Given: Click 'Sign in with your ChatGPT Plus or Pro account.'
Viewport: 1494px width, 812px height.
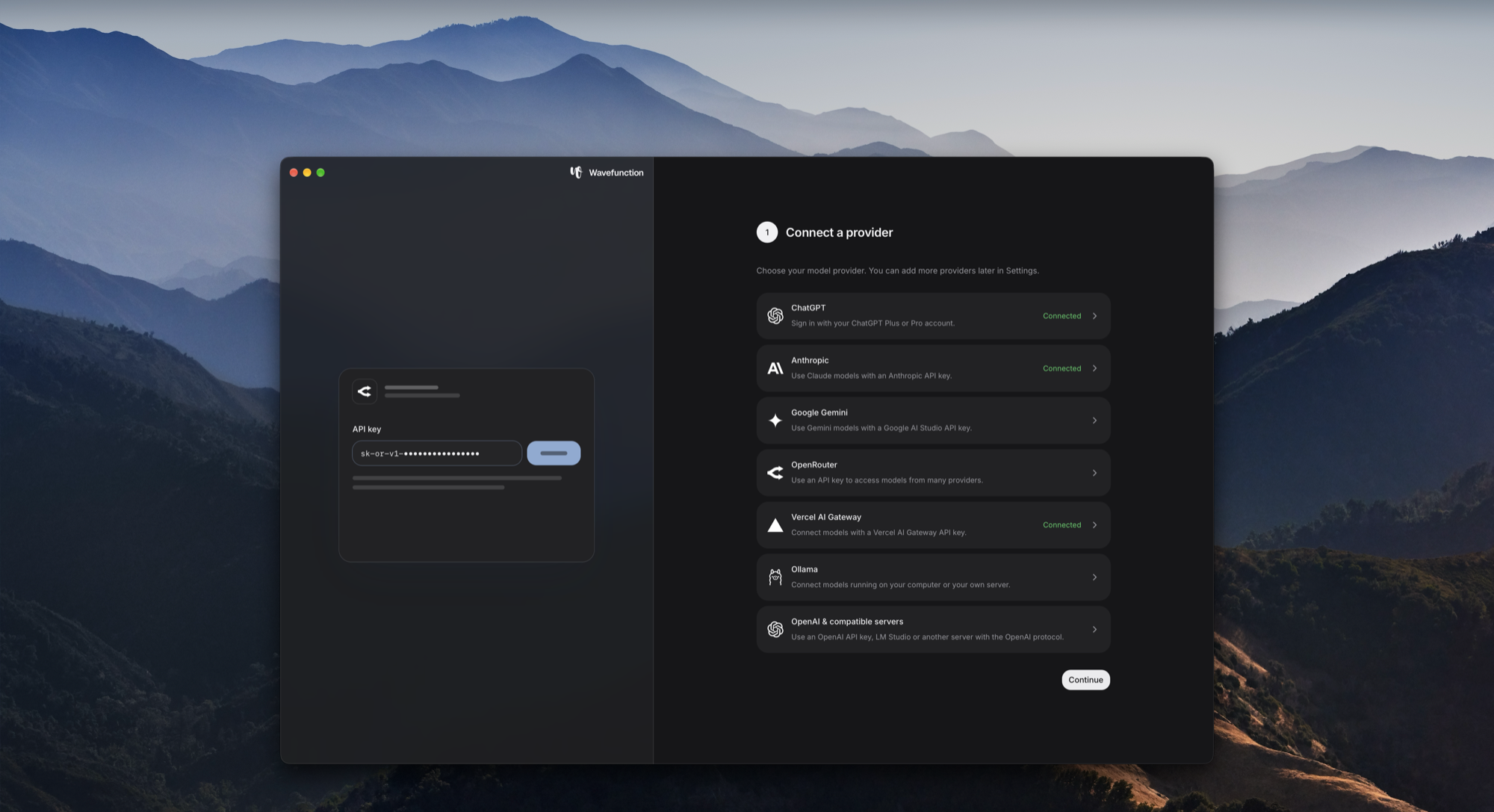Looking at the screenshot, I should click(x=872, y=323).
